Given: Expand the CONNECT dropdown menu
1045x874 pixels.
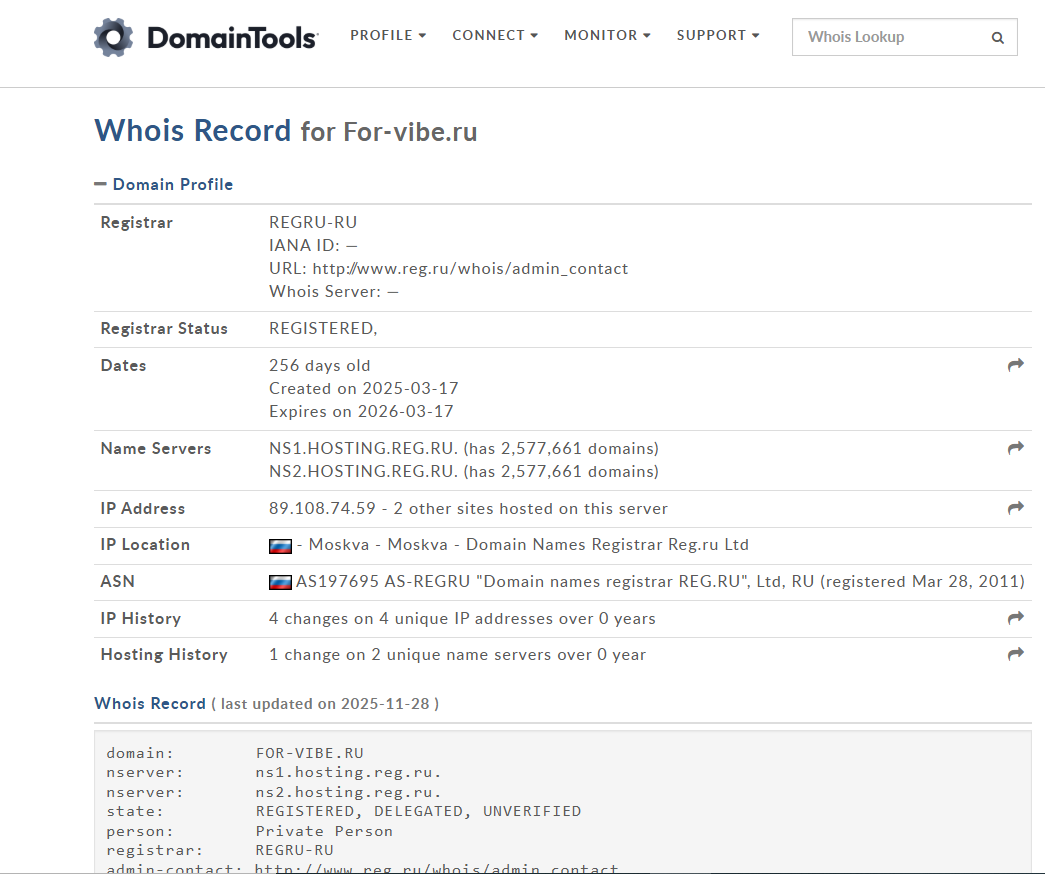Looking at the screenshot, I should 495,36.
